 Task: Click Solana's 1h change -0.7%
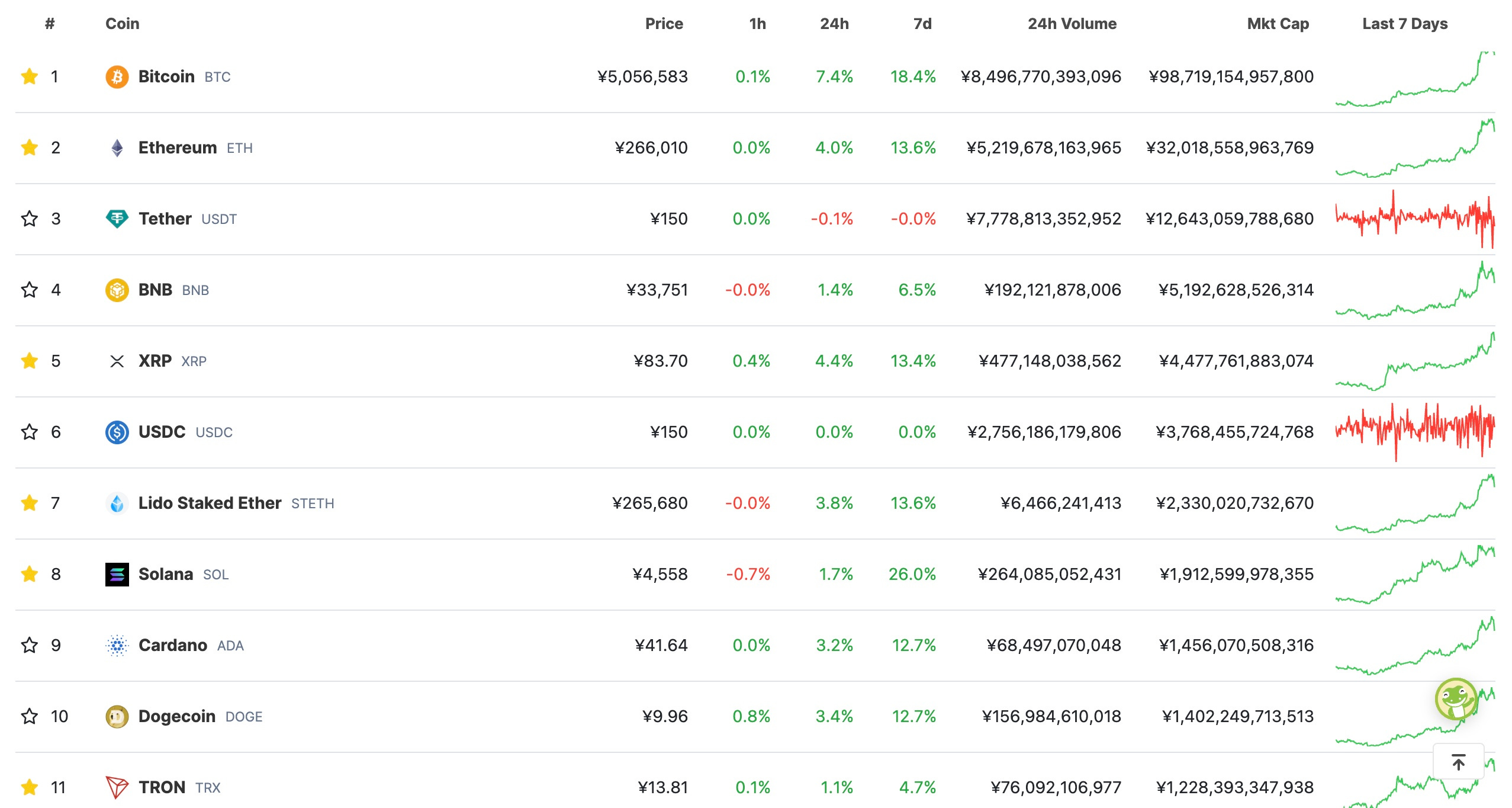(x=748, y=574)
